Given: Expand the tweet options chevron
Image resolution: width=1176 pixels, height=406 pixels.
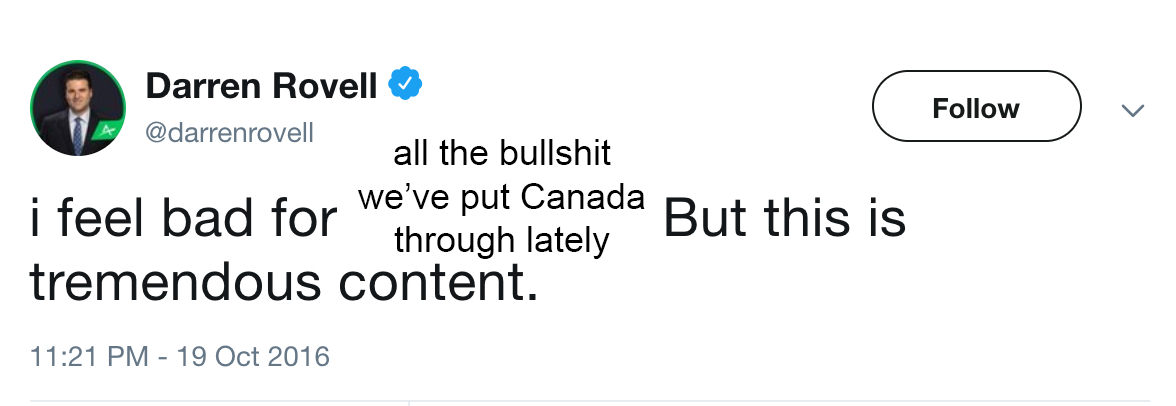Looking at the screenshot, I should pyautogui.click(x=1132, y=110).
